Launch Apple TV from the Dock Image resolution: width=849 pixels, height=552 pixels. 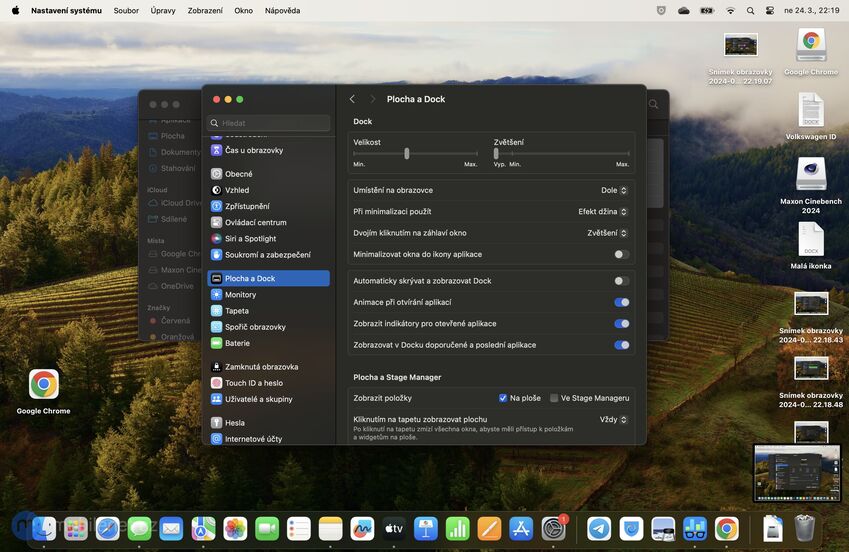pos(394,528)
